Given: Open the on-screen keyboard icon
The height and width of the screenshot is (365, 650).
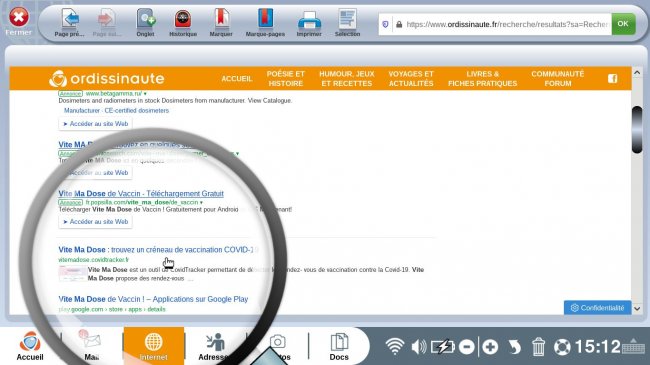Looking at the screenshot, I should [633, 346].
